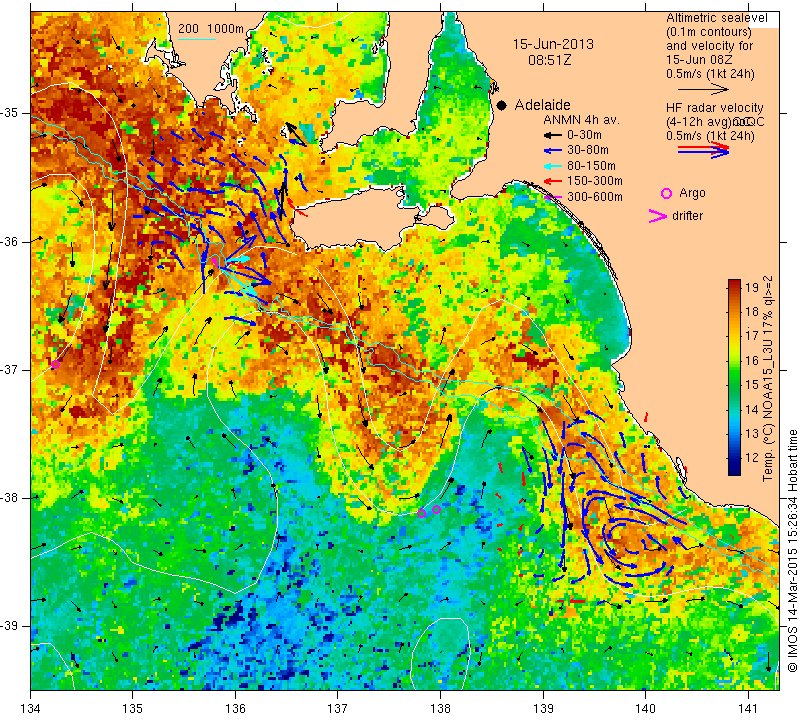
Task: Click the blue 30-80m legend arrow
Action: click(552, 151)
